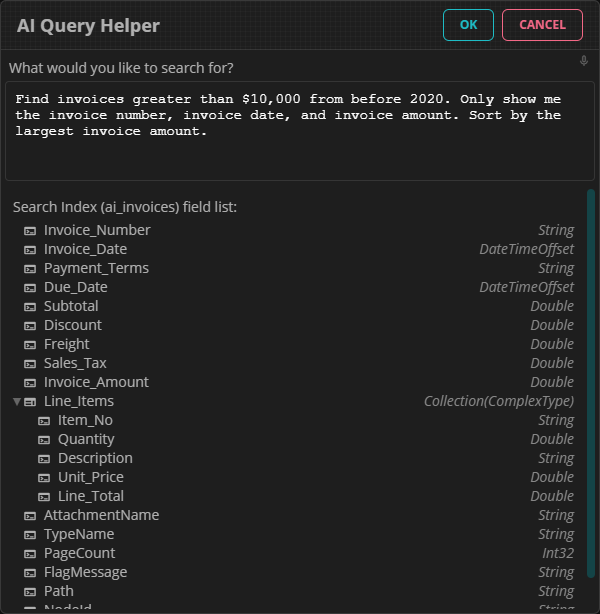Click the Sales_Tax field icon
Image resolution: width=600 pixels, height=614 pixels.
coord(30,364)
